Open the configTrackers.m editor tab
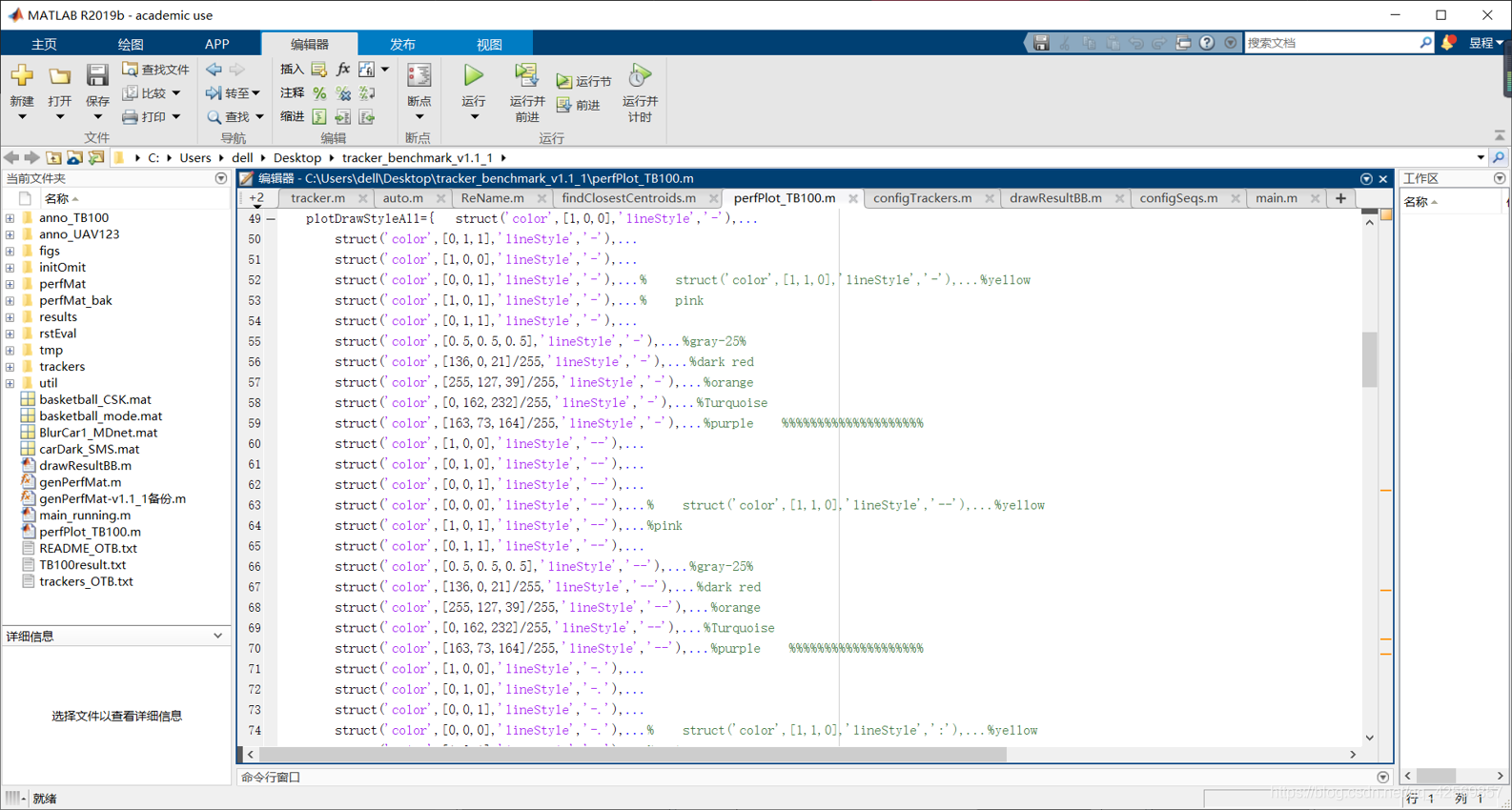1512x810 pixels. [x=923, y=198]
